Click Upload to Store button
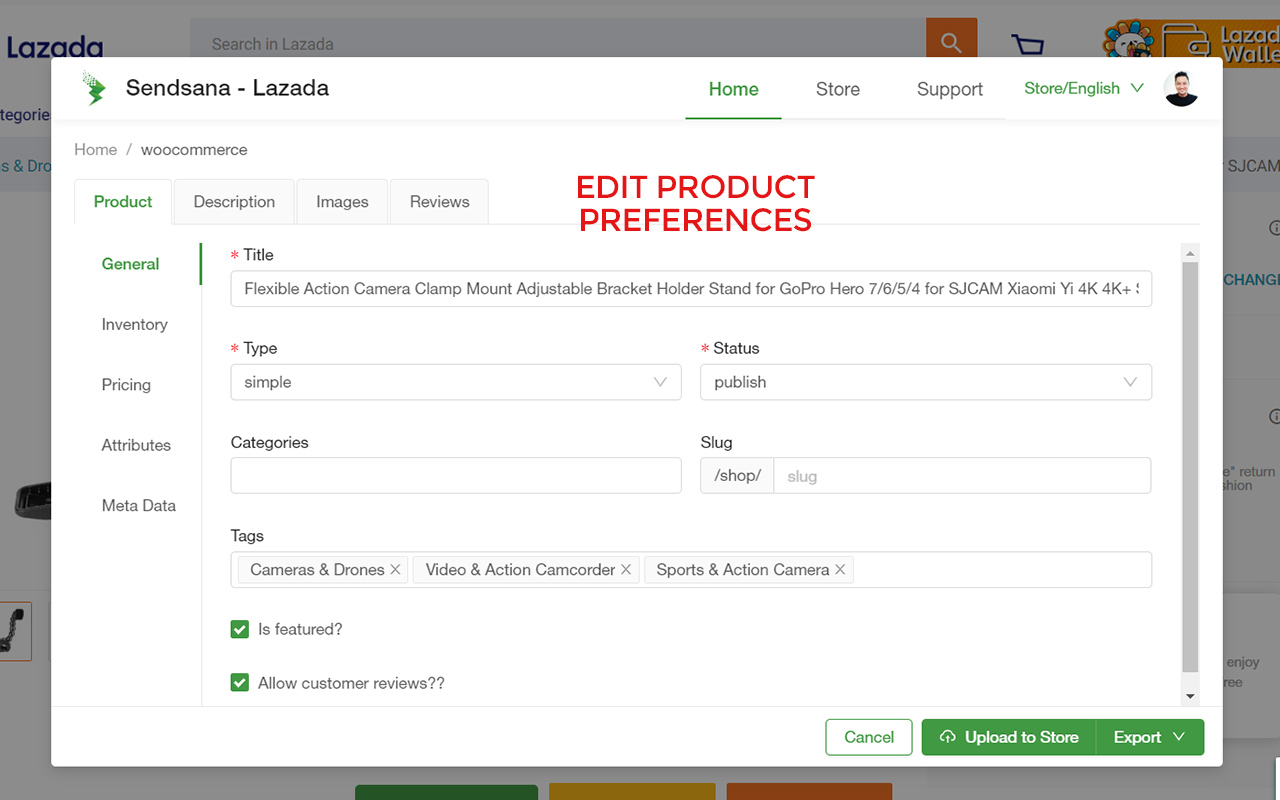1280x800 pixels. point(1009,737)
